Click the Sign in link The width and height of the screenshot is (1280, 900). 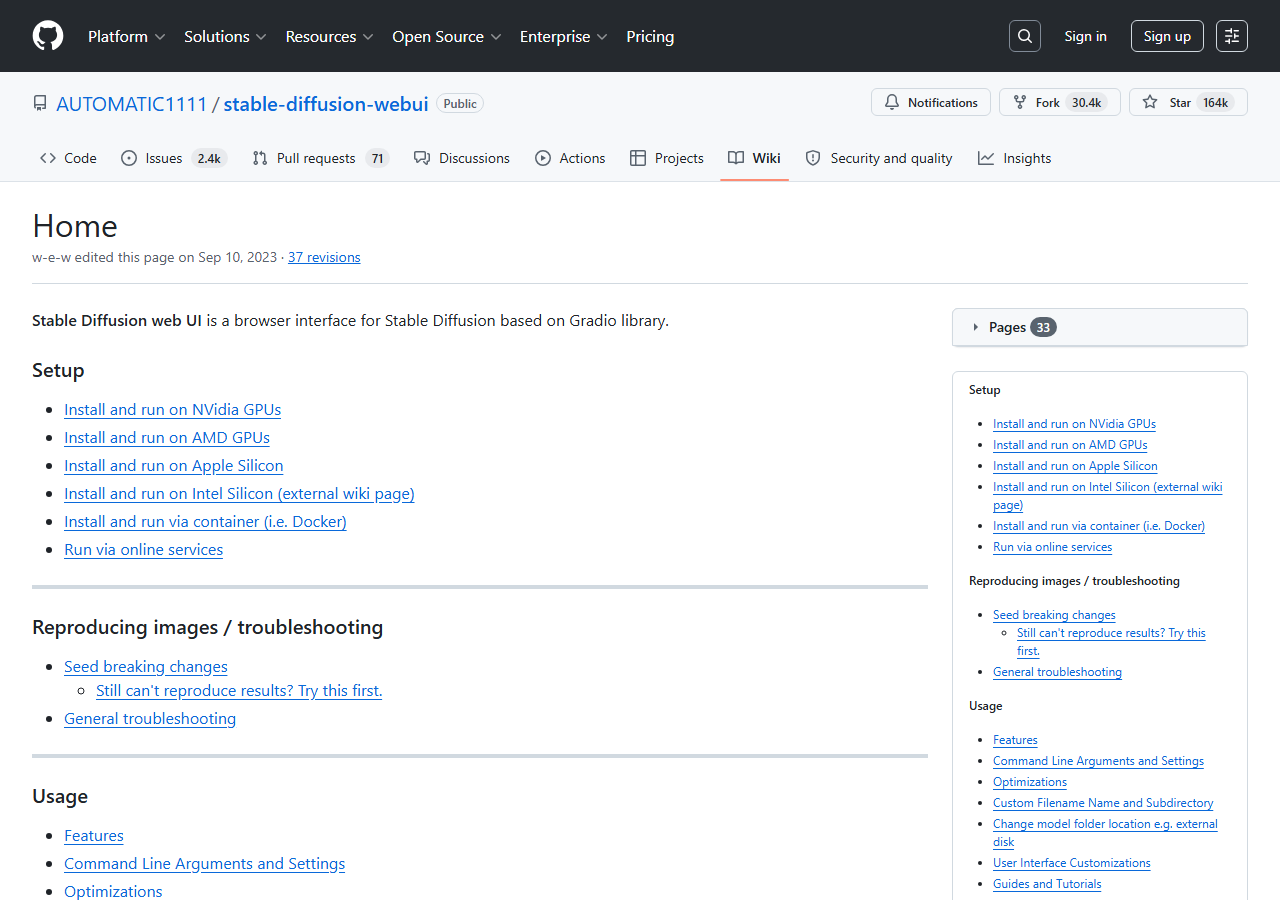point(1086,36)
